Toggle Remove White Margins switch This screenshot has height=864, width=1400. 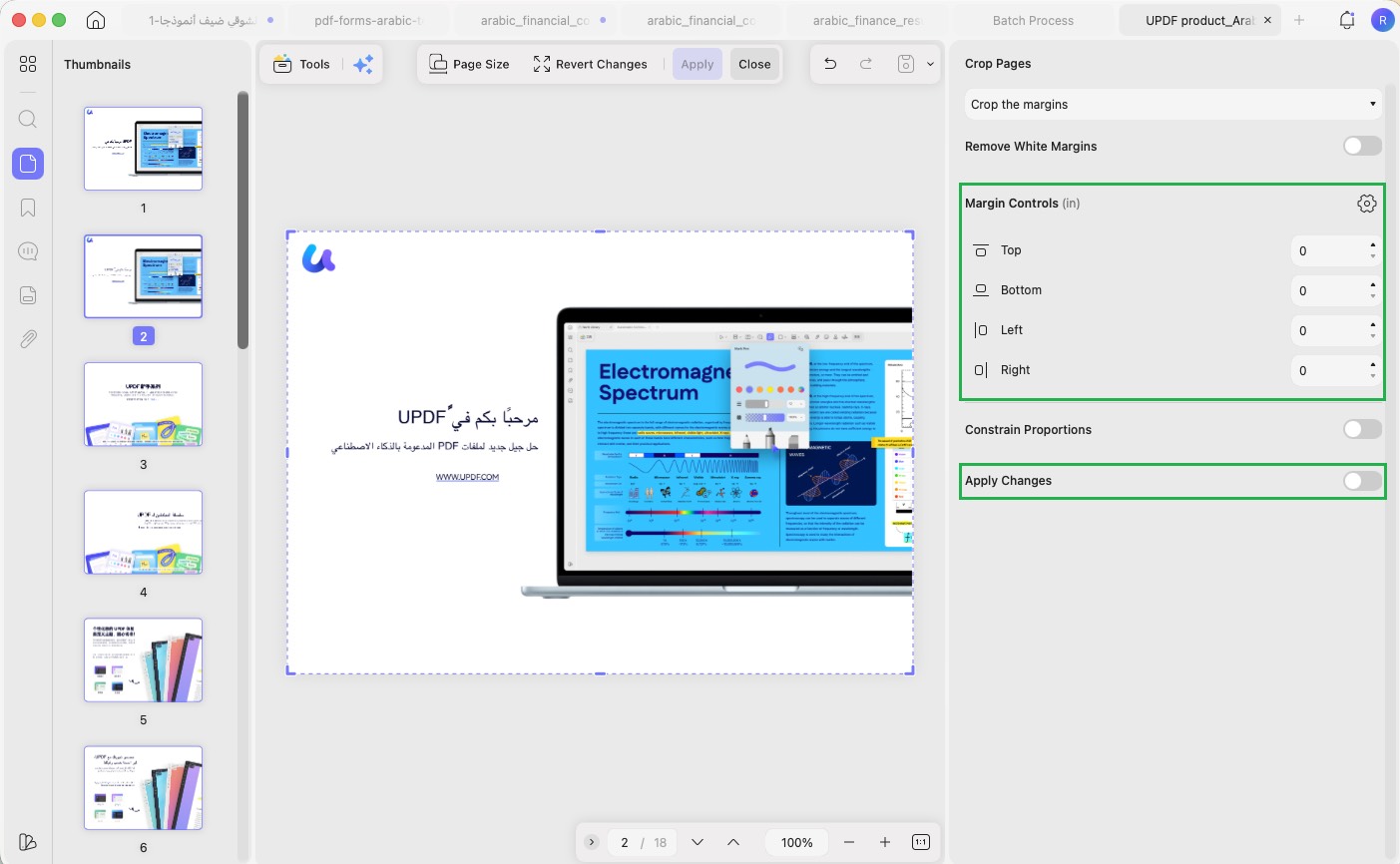click(1362, 146)
